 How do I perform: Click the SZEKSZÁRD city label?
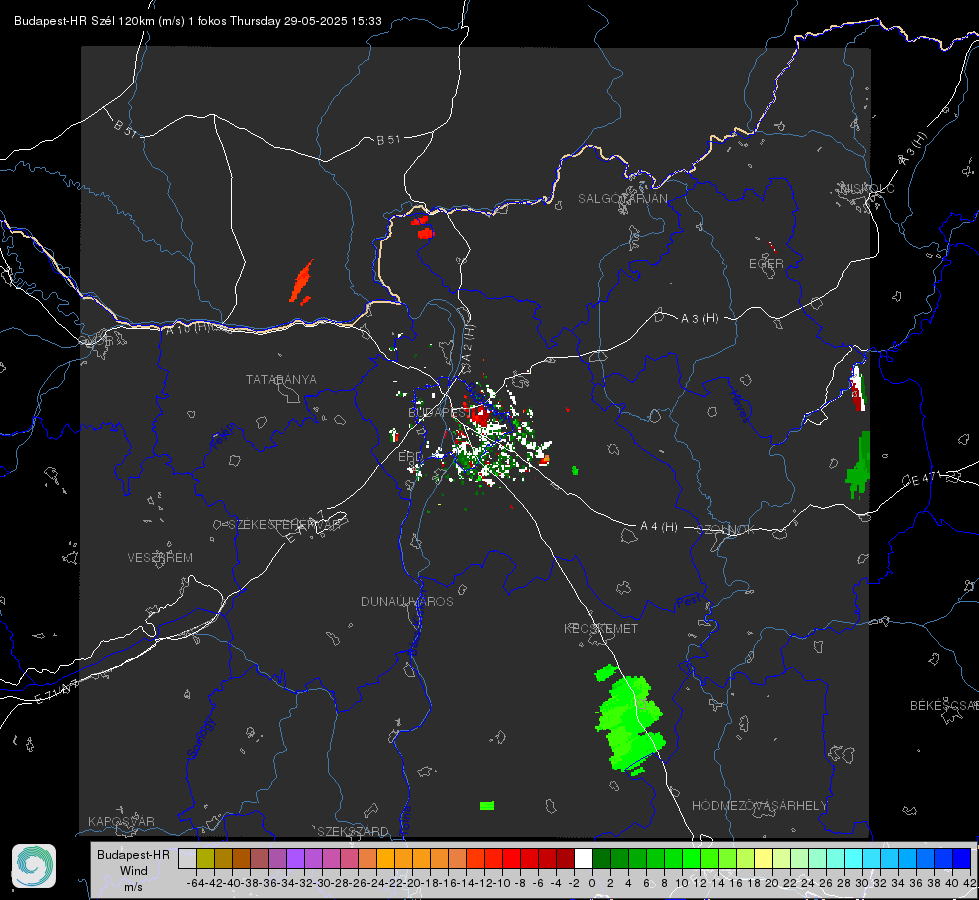pyautogui.click(x=353, y=831)
